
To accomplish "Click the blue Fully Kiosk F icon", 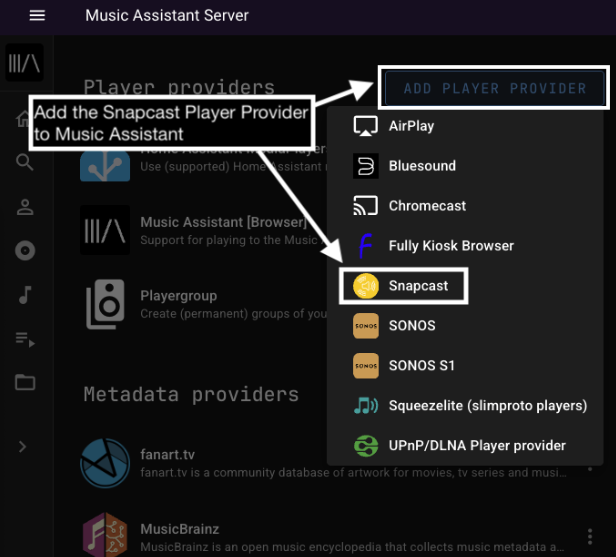I will [x=366, y=246].
